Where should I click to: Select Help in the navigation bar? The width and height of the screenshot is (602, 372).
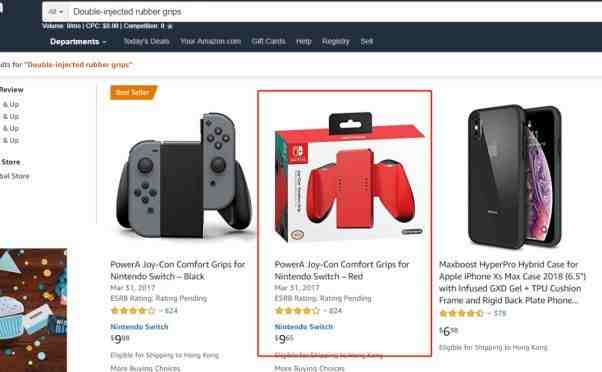304,41
